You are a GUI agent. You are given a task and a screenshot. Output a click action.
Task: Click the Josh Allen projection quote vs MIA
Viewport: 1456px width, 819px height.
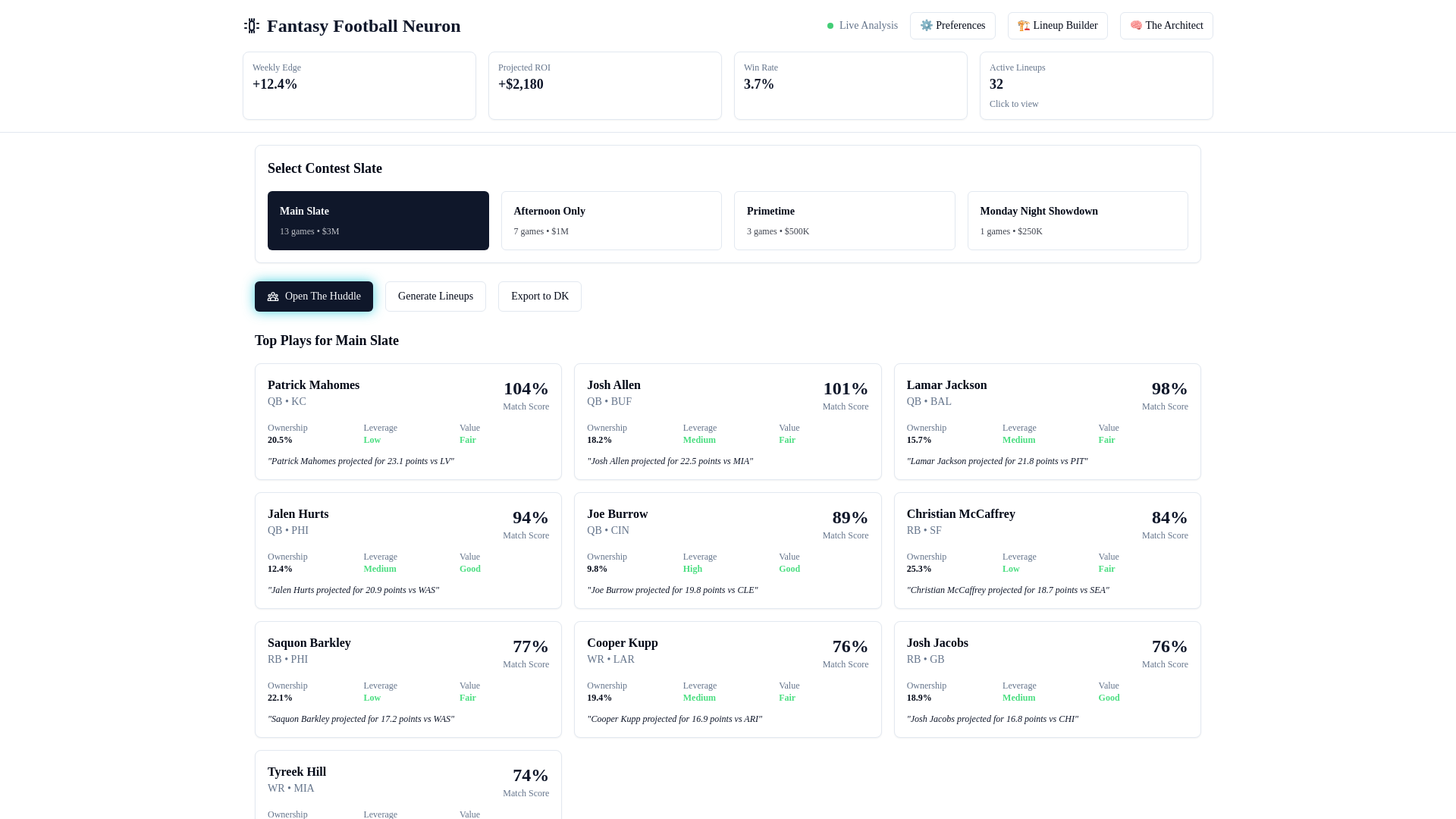(x=670, y=461)
